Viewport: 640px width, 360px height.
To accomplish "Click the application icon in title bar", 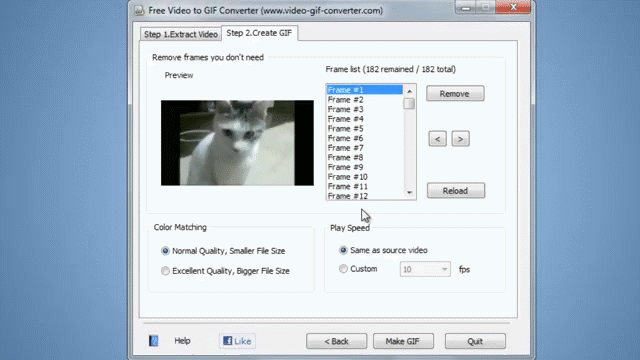I will 139,10.
